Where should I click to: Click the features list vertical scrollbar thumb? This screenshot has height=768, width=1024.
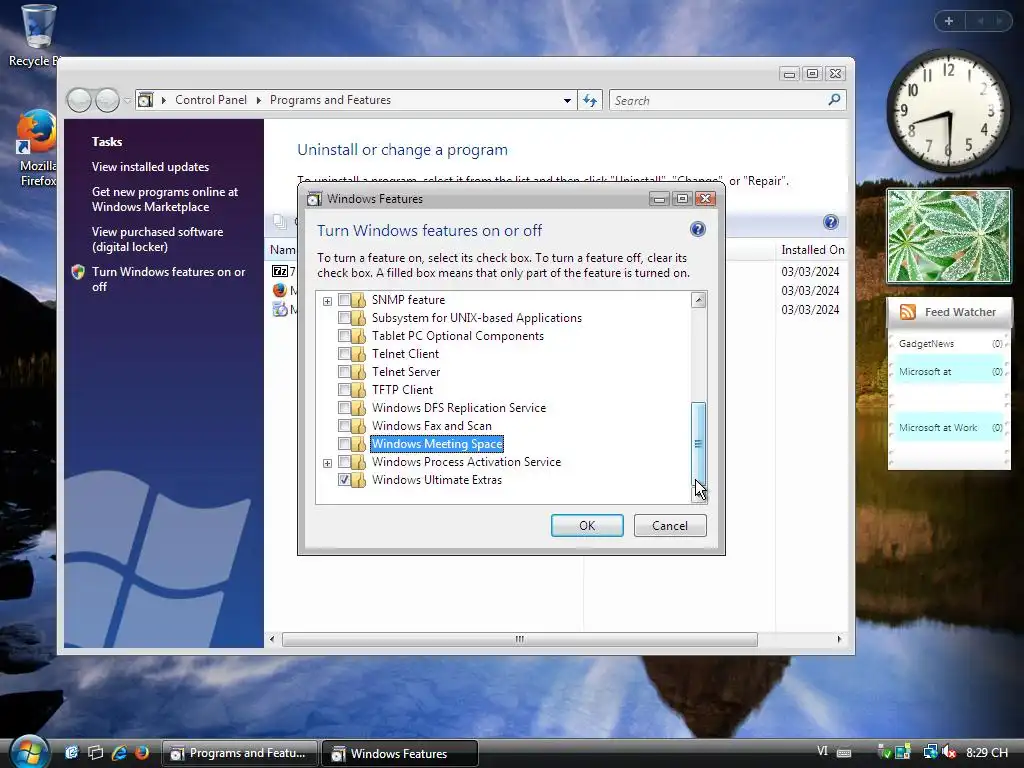coord(698,444)
